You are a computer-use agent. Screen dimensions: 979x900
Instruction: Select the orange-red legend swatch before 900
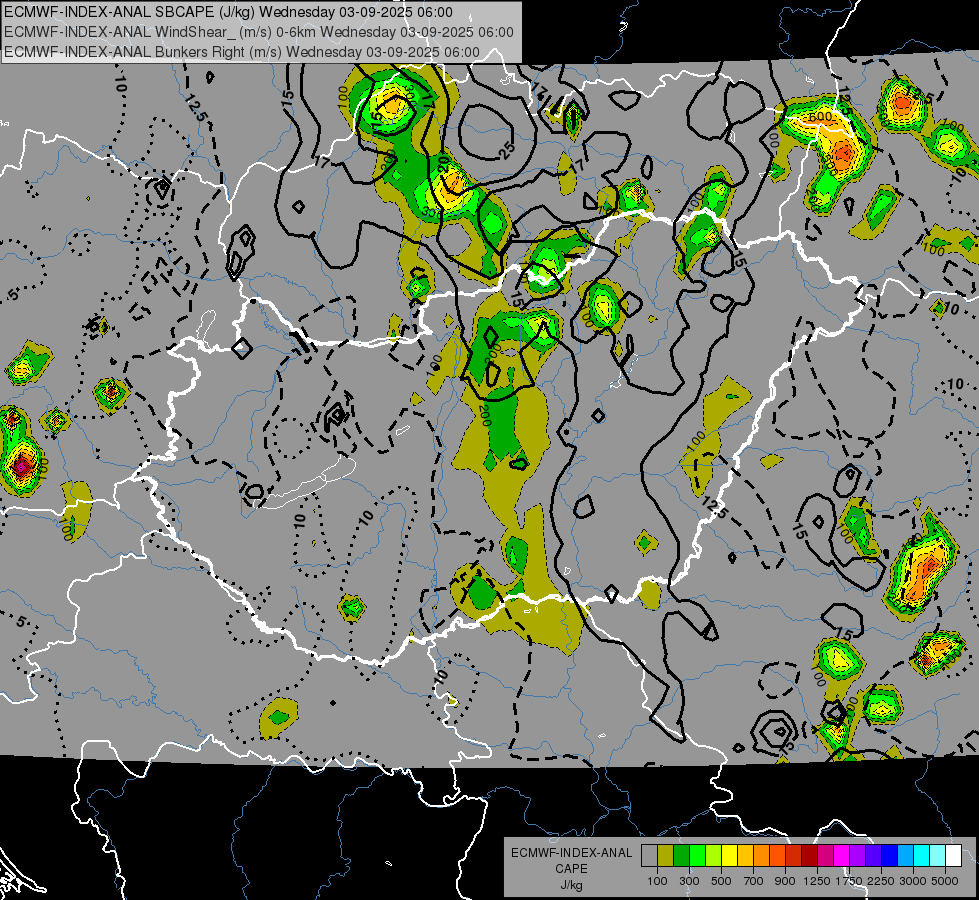point(777,855)
